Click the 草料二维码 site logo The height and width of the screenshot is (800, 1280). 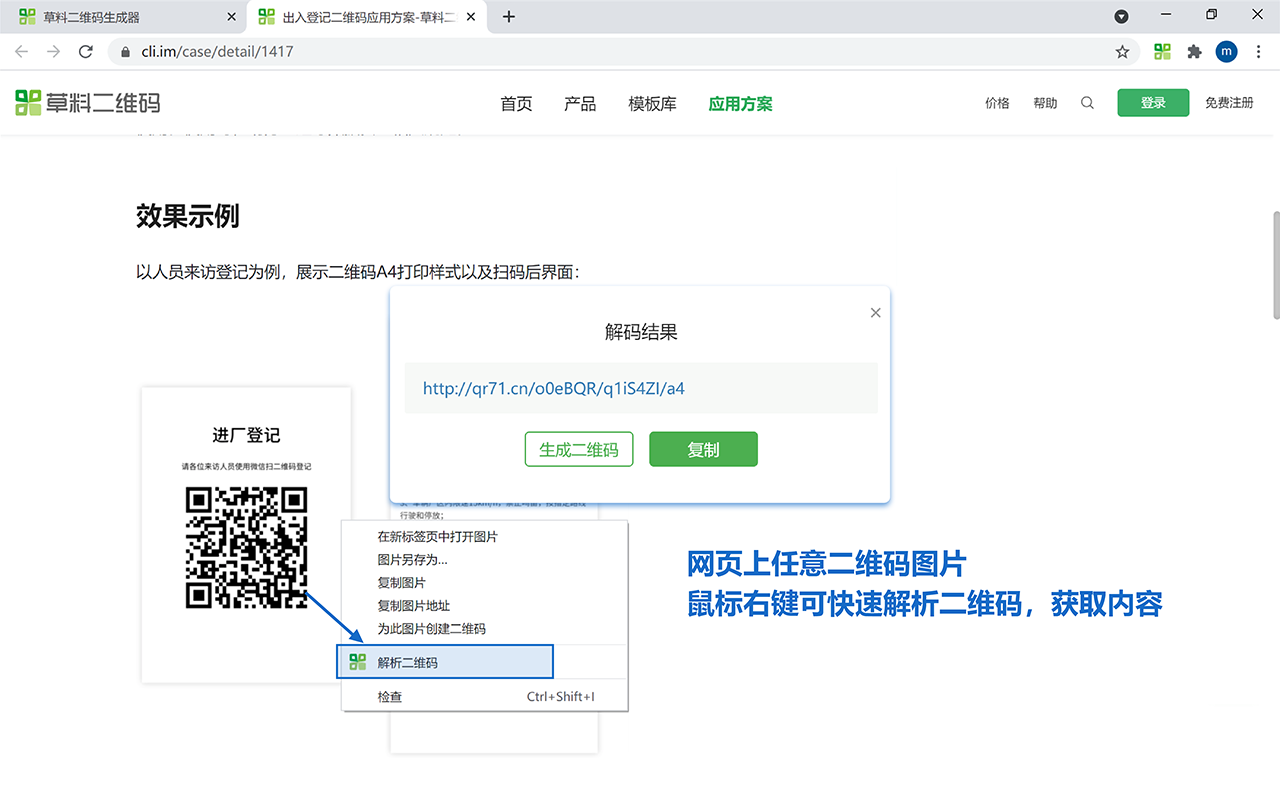tap(87, 102)
